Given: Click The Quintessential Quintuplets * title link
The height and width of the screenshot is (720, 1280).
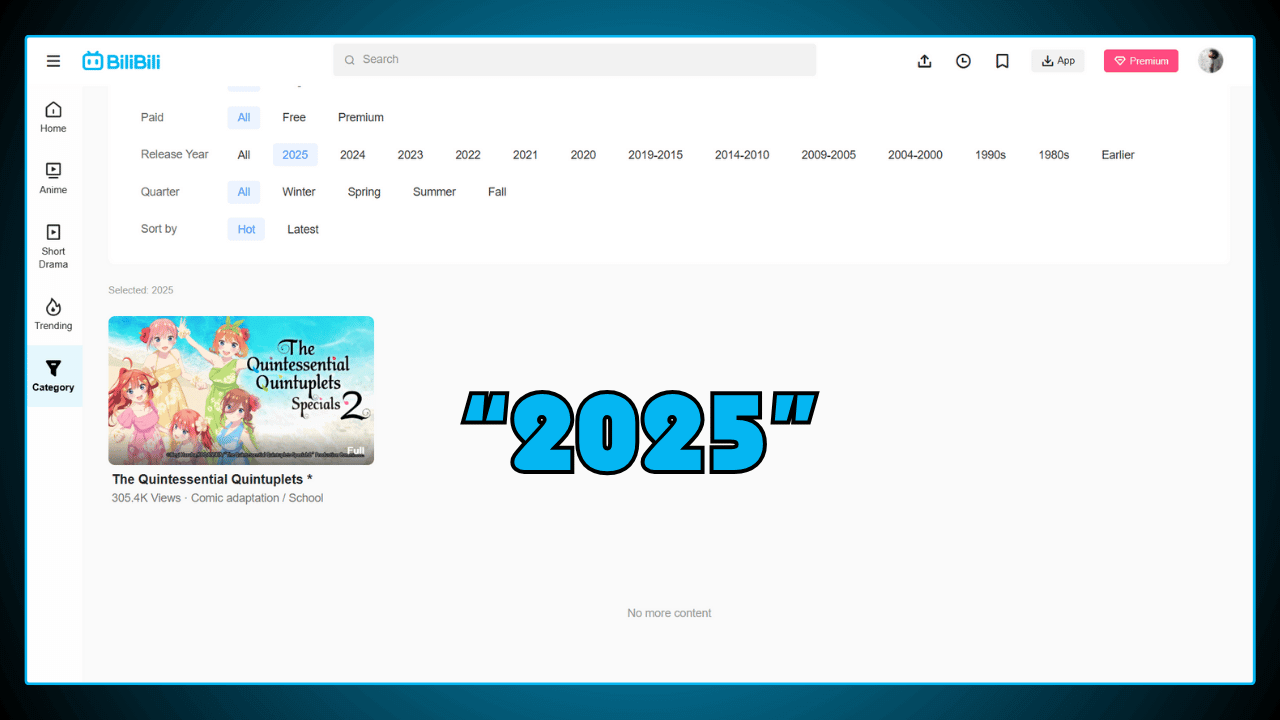Looking at the screenshot, I should pyautogui.click(x=213, y=479).
